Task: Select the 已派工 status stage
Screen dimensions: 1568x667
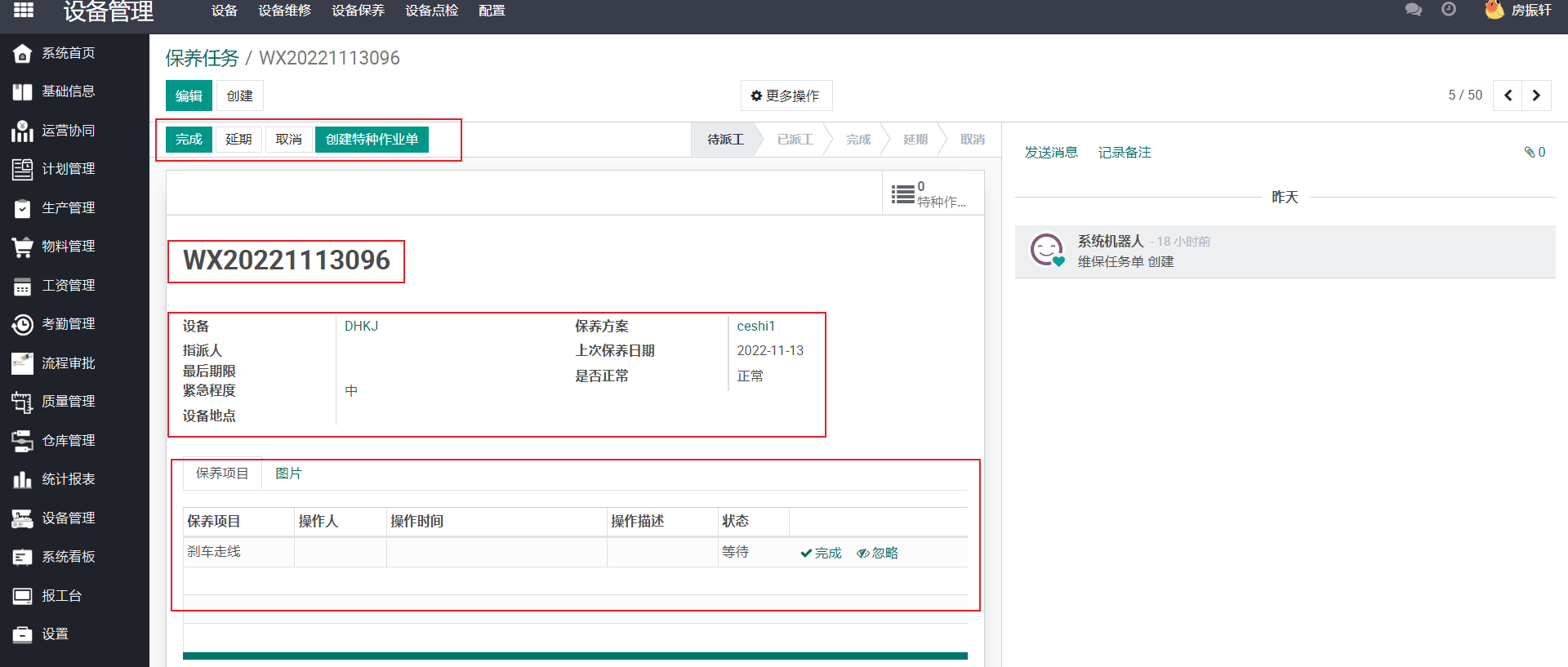Action: [x=795, y=140]
